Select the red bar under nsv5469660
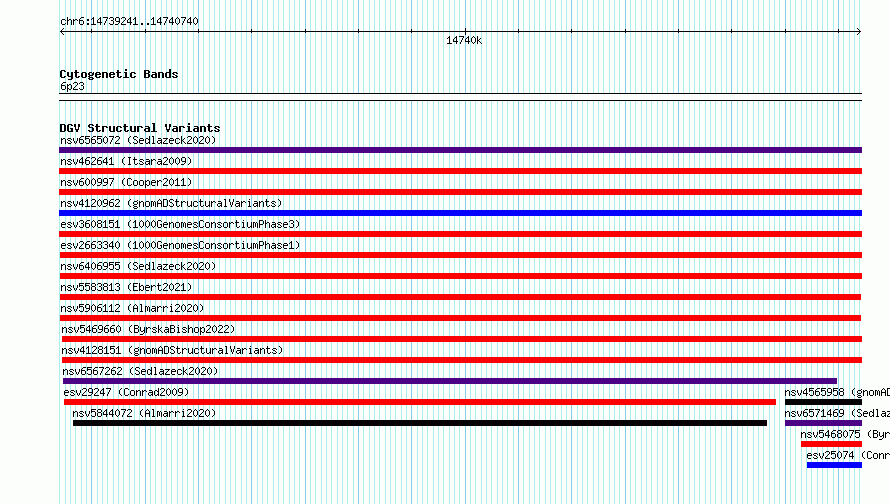The width and height of the screenshot is (890, 504). pos(461,339)
